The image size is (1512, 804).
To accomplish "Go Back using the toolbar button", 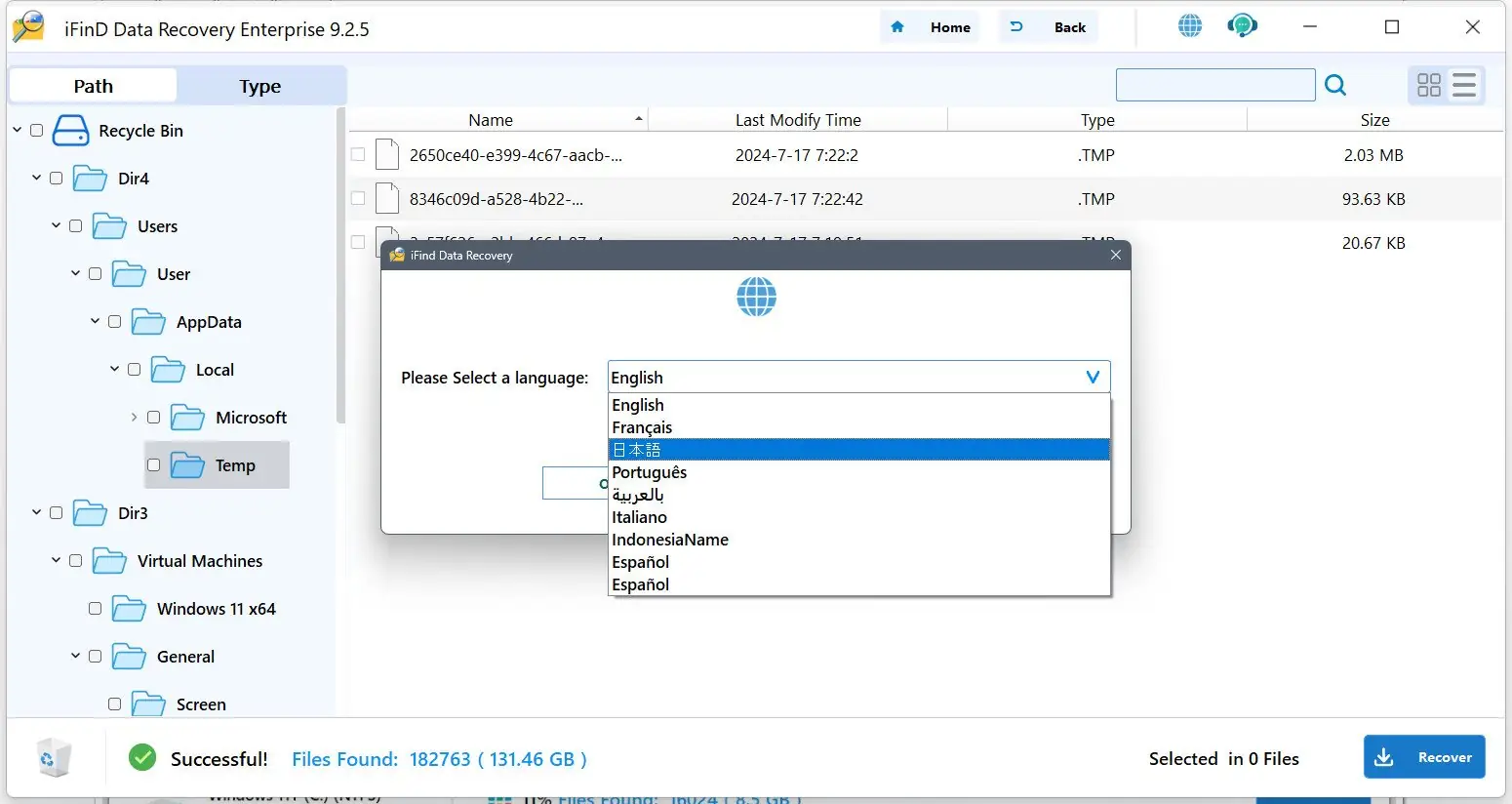I will (x=1049, y=27).
